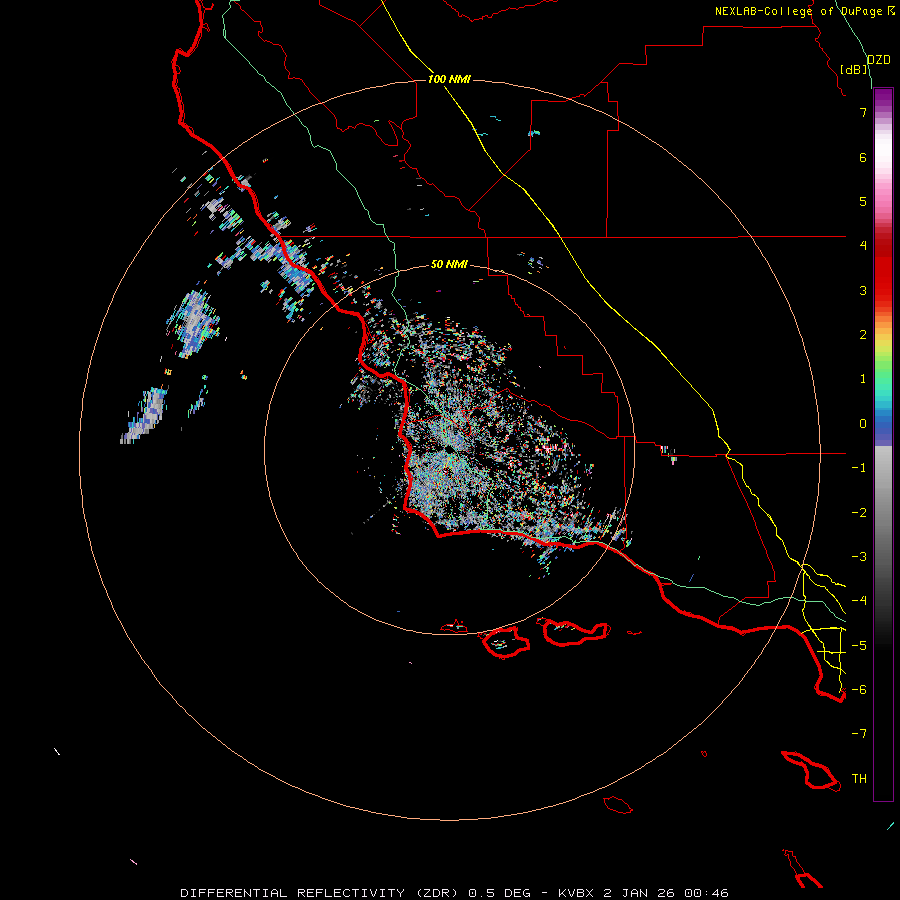The width and height of the screenshot is (900, 900).
Task: Click the purple top of the ZDR color bar
Action: tap(883, 98)
